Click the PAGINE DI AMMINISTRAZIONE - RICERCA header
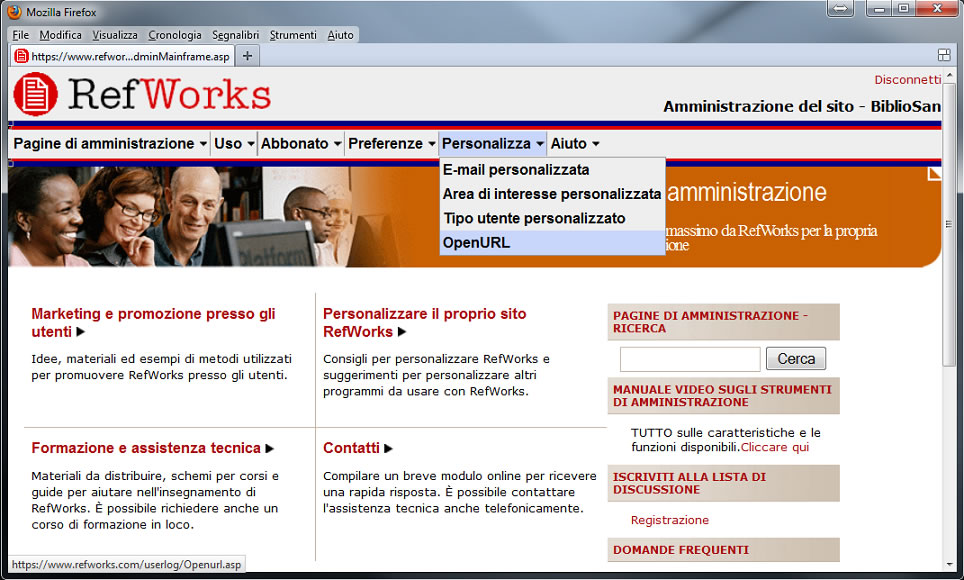 coord(723,322)
